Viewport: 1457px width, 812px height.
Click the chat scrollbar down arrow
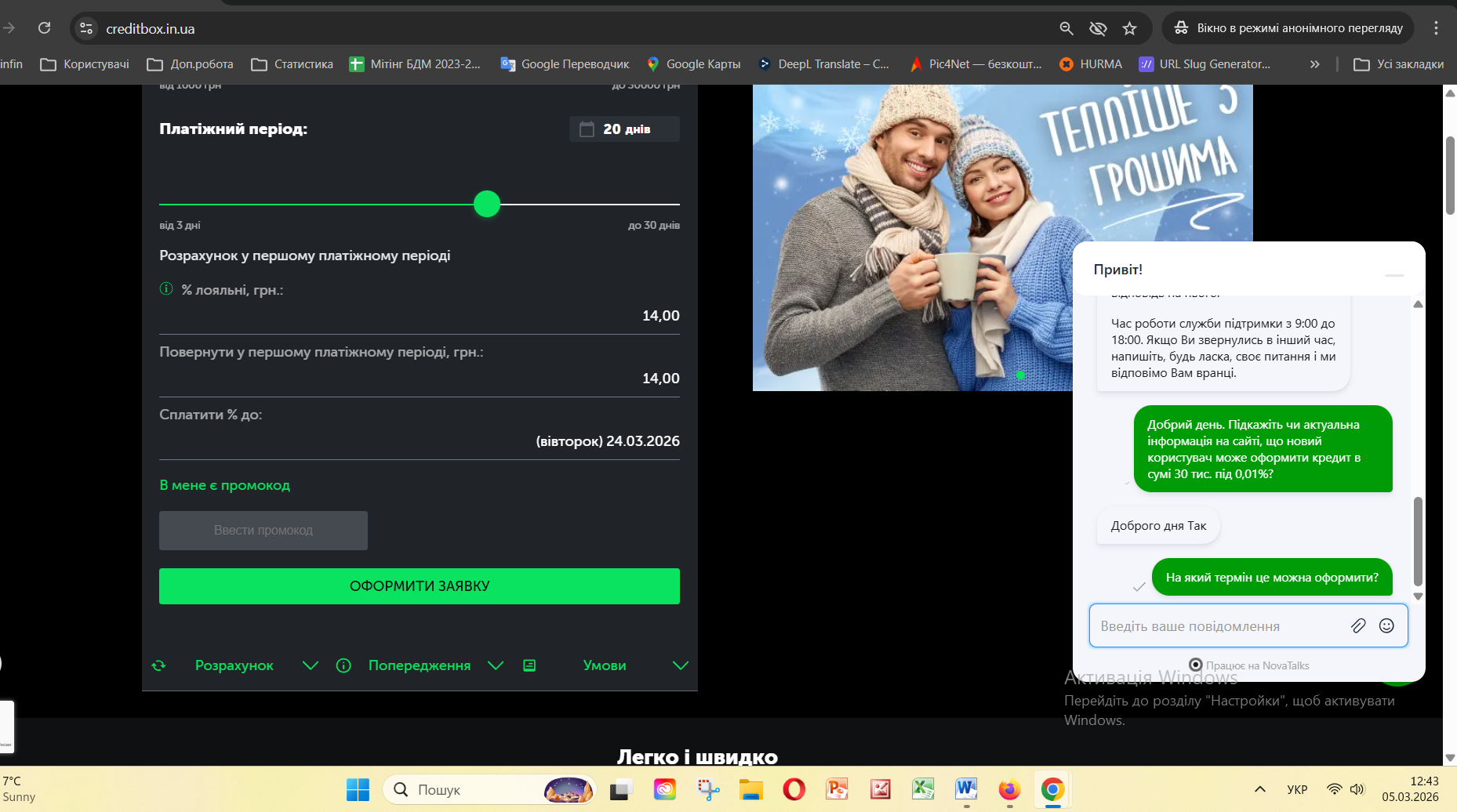(x=1418, y=596)
